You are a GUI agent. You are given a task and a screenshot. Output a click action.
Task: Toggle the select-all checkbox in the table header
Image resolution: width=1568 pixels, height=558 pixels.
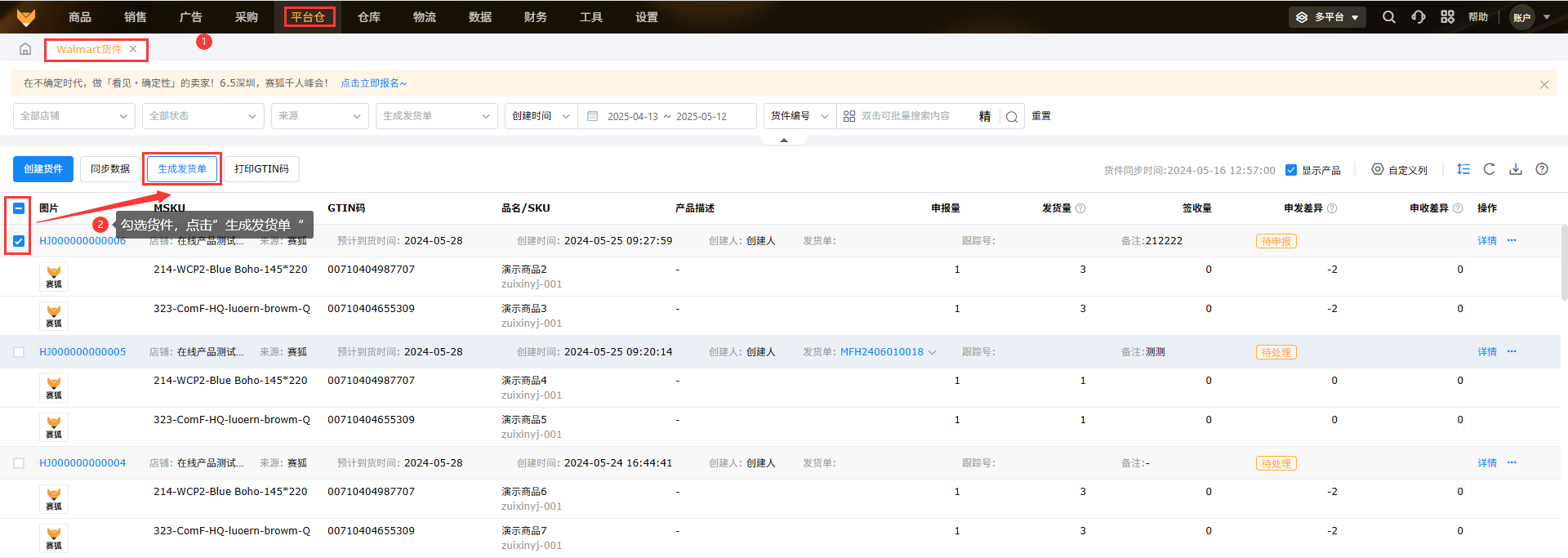click(19, 208)
